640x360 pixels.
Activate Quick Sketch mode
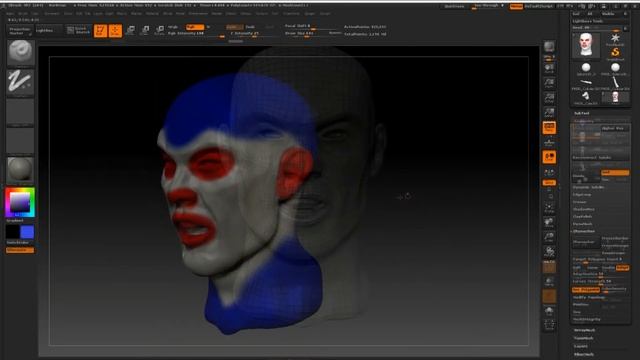(78, 31)
